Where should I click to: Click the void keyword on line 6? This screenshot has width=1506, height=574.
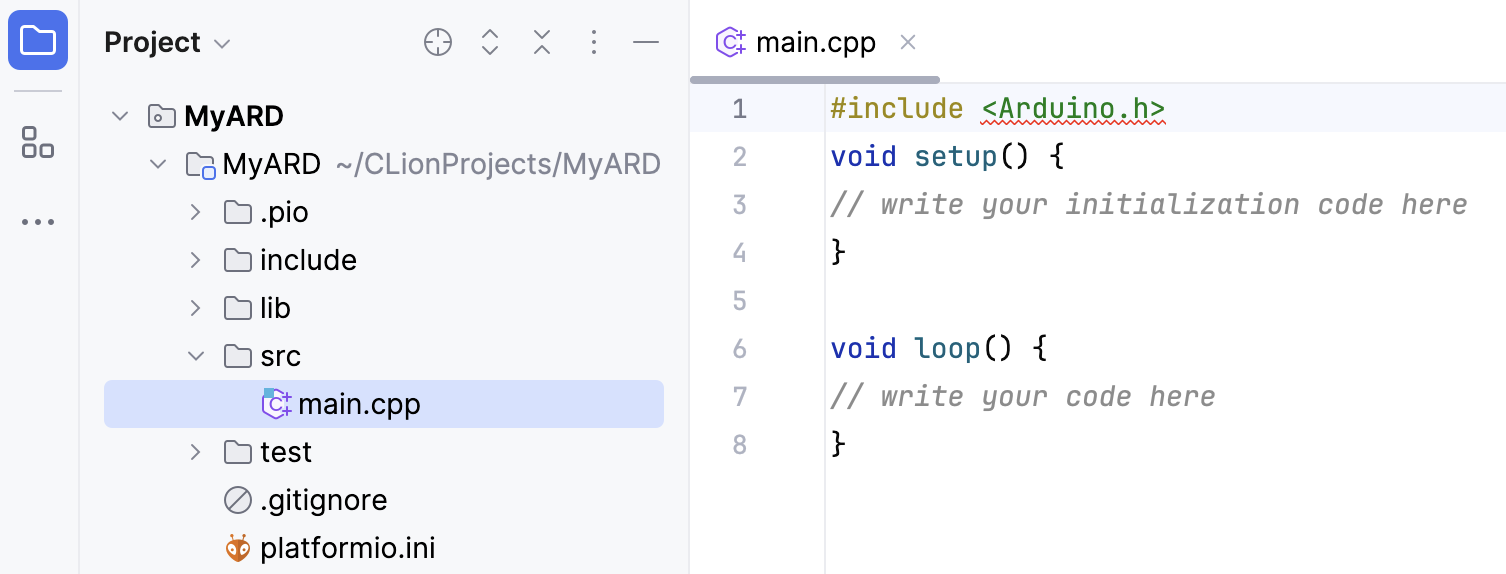863,348
